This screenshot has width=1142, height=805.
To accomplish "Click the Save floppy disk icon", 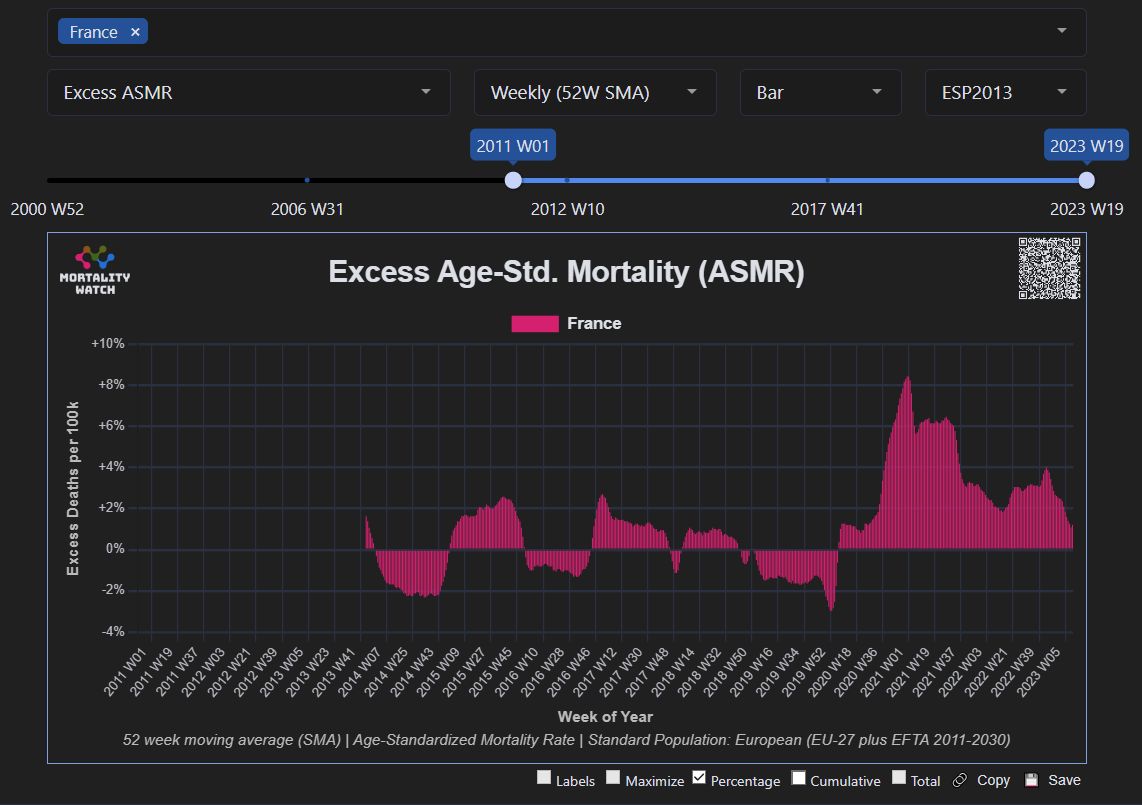I will [1032, 780].
